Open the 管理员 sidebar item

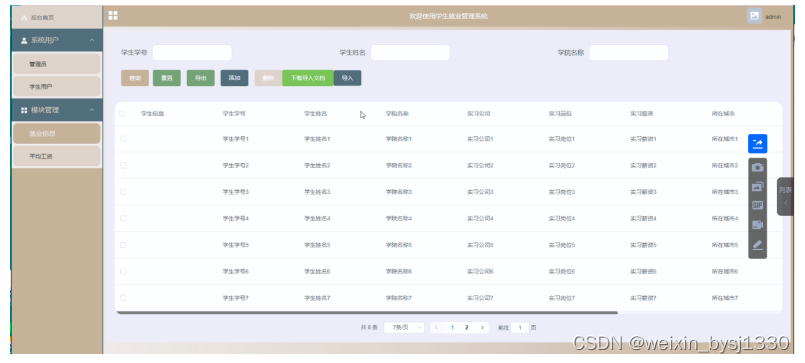[56, 64]
